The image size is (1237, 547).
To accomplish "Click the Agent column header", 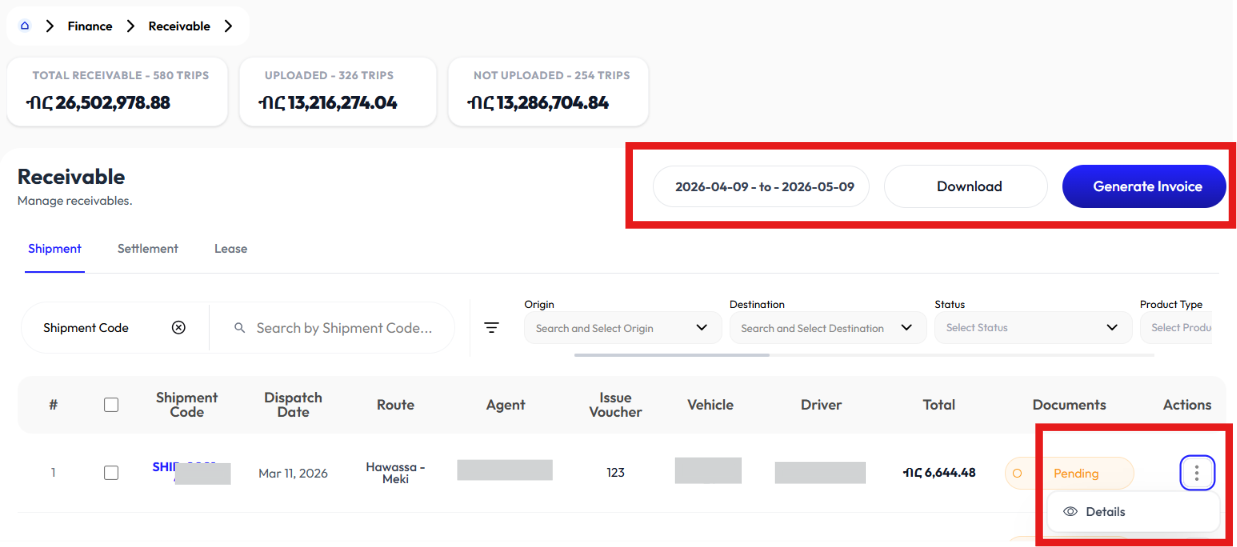I will pos(505,405).
